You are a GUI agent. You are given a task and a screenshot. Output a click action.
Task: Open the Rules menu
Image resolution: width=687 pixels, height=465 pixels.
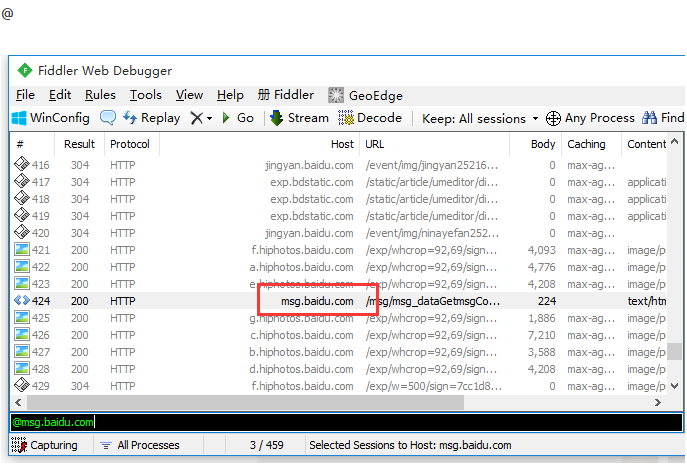[100, 95]
